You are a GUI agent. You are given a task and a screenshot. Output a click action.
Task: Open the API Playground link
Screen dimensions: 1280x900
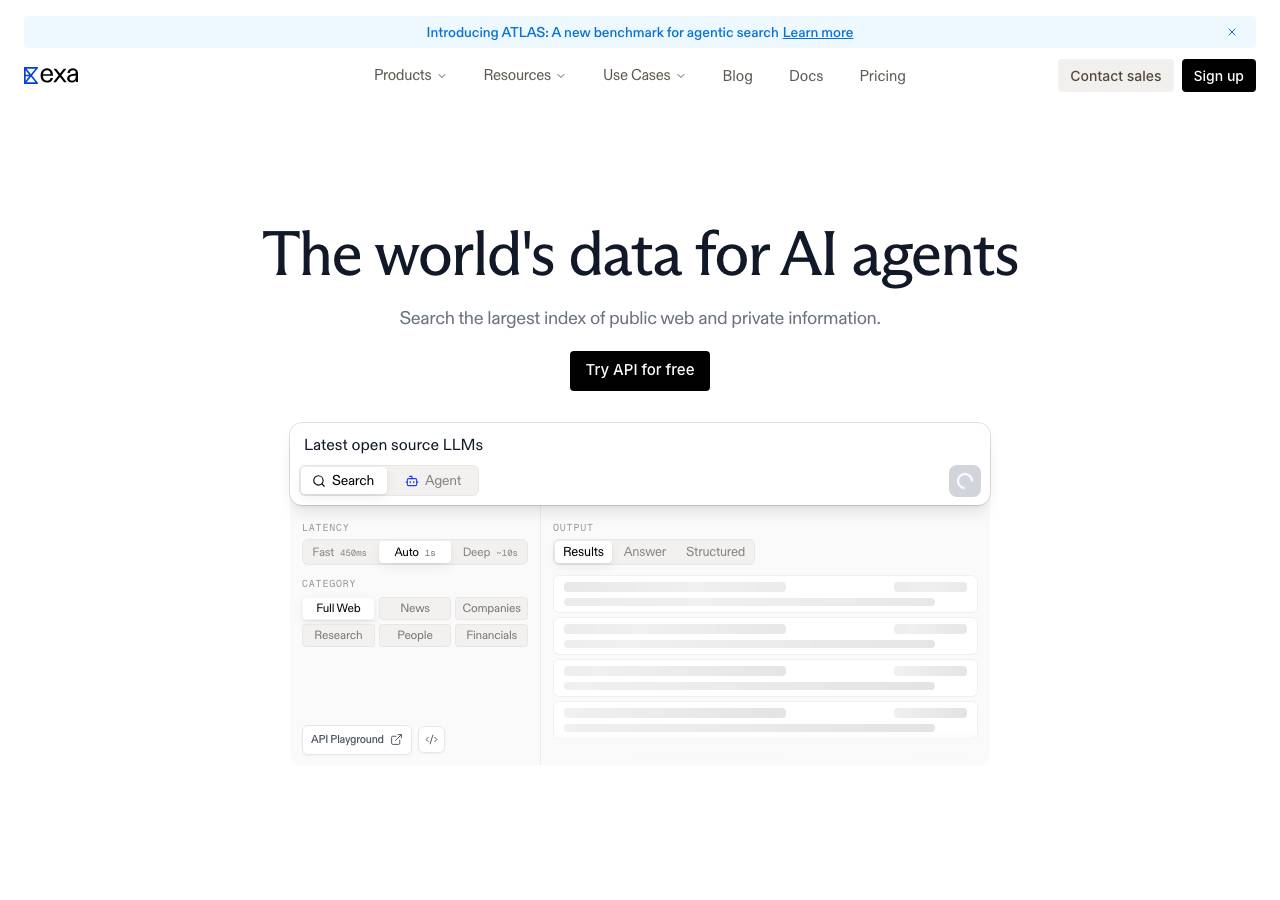pos(357,740)
